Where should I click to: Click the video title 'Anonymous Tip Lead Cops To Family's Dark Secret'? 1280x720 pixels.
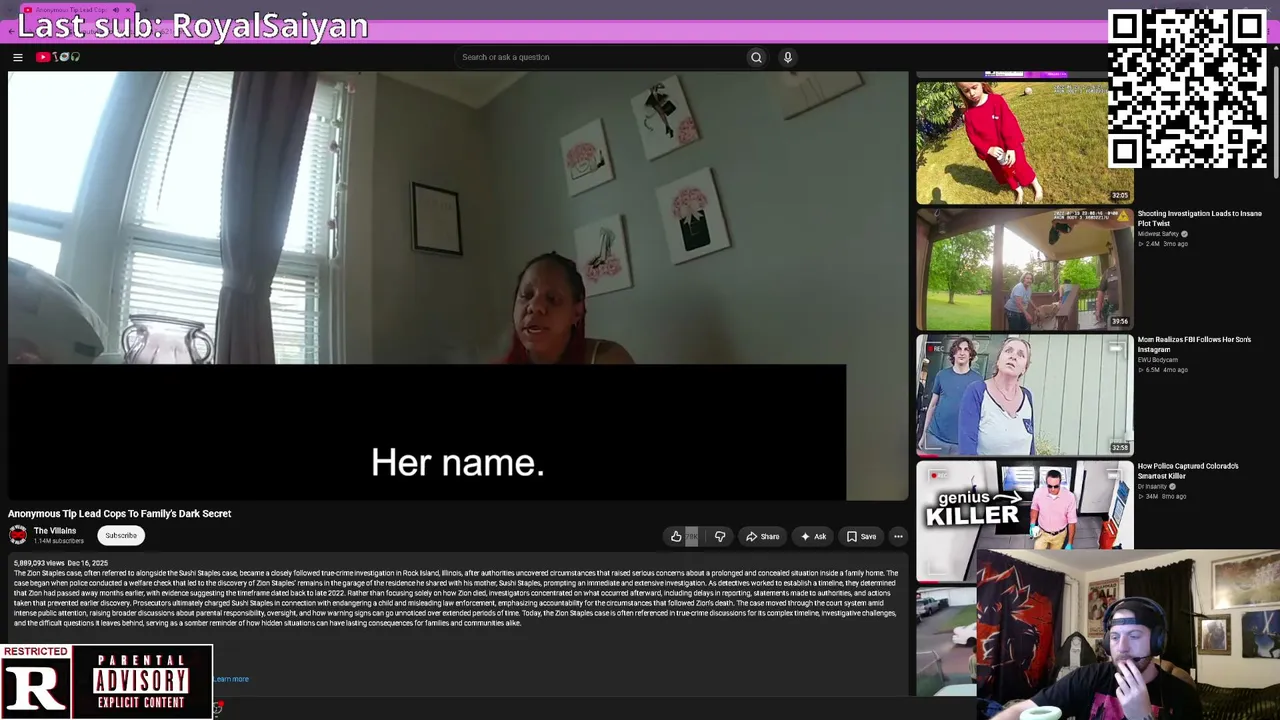pyautogui.click(x=120, y=514)
